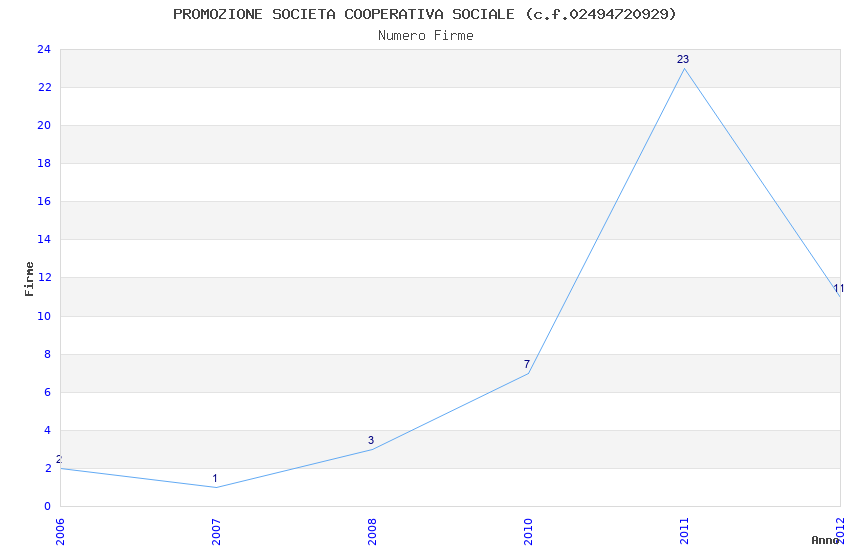Click the x-axis year label 2010
The height and width of the screenshot is (550, 850).
(528, 532)
